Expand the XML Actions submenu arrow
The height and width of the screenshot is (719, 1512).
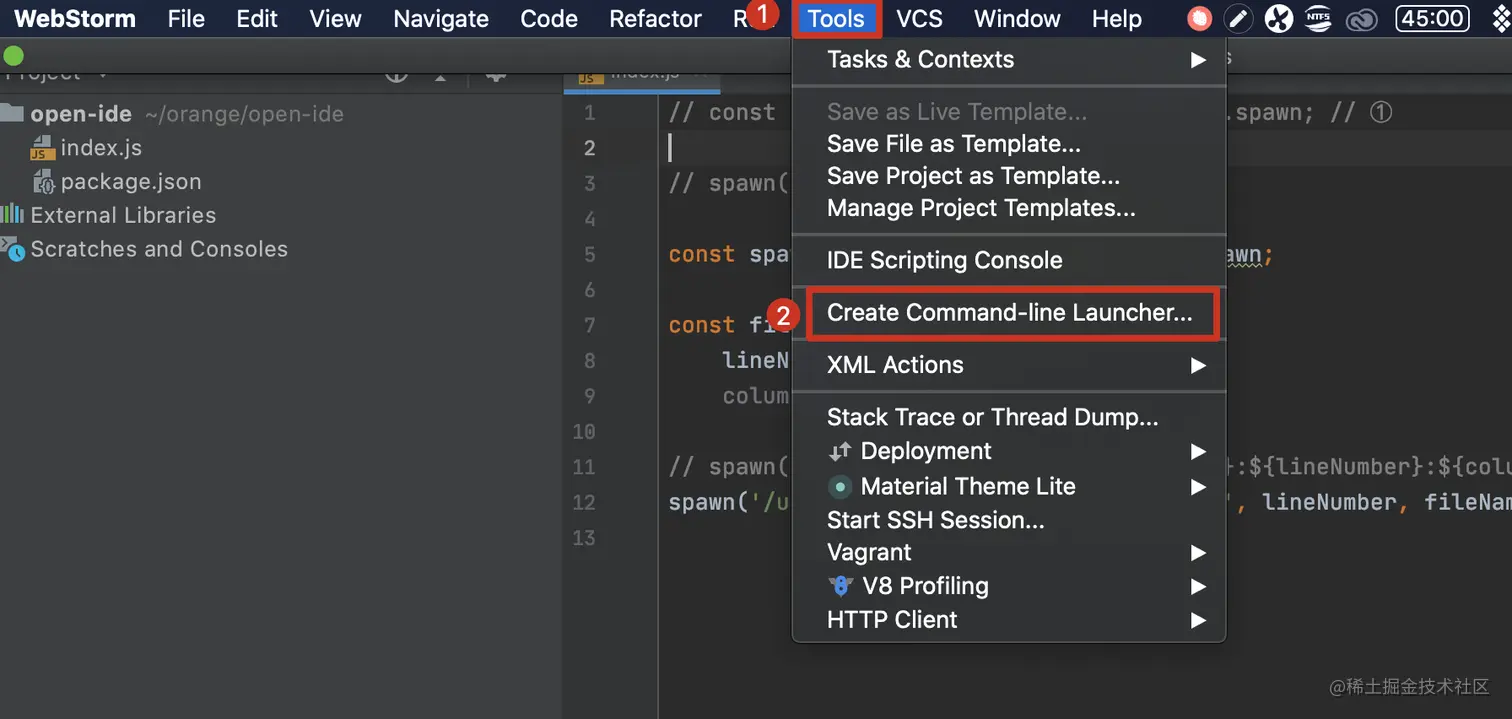click(1198, 366)
